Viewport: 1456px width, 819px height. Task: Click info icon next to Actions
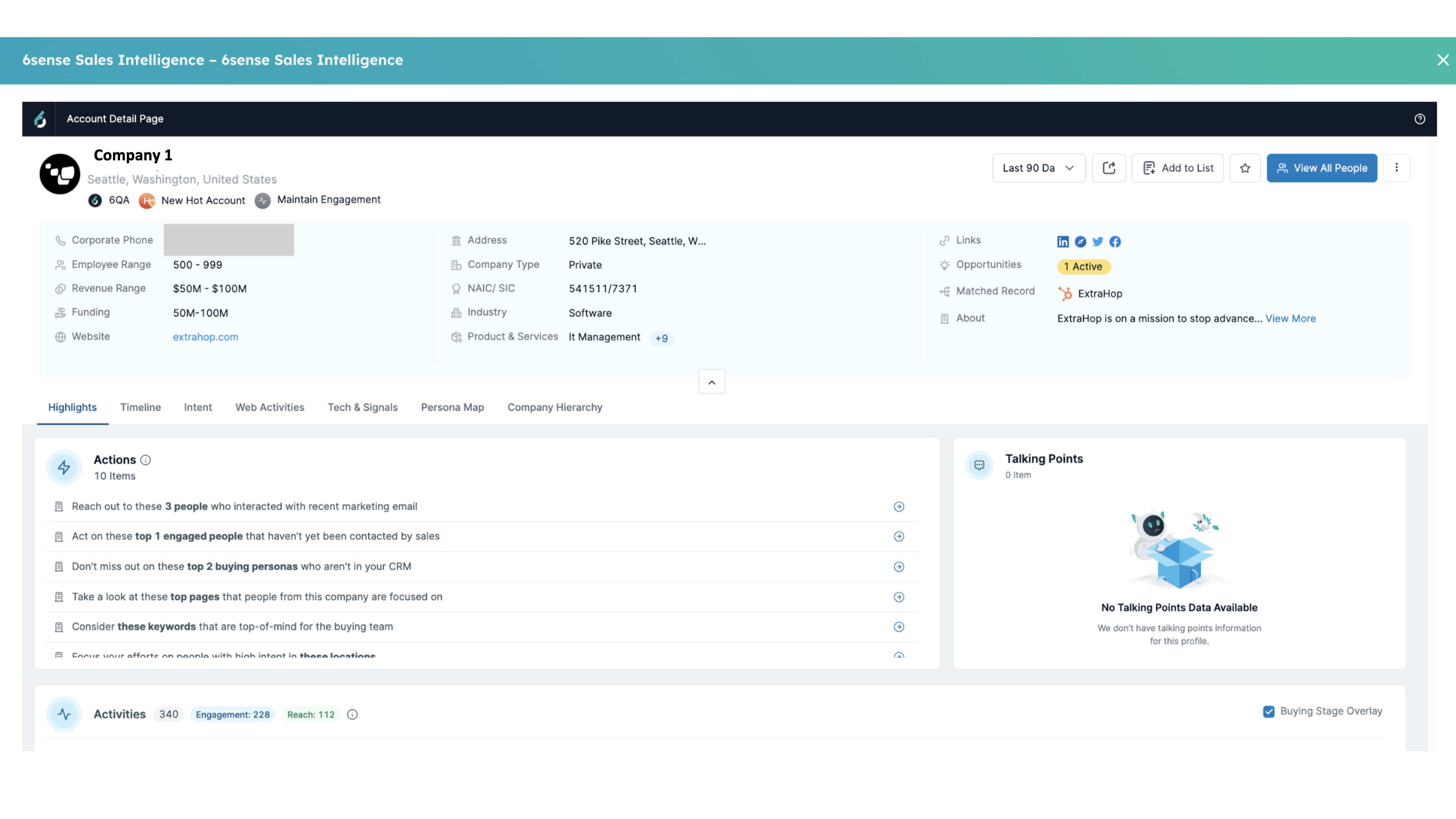tap(146, 460)
